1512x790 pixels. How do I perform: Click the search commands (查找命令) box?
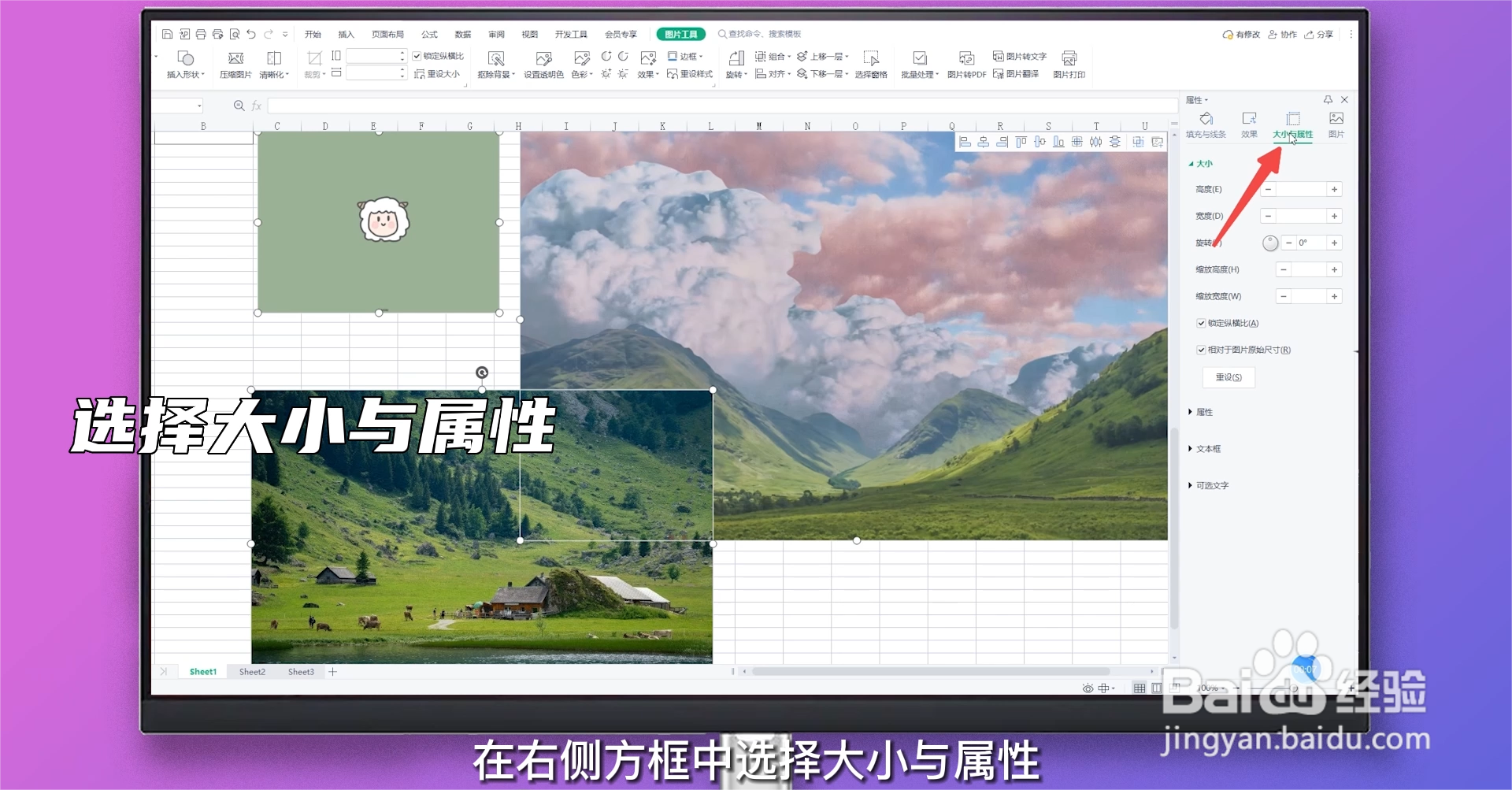pyautogui.click(x=760, y=34)
